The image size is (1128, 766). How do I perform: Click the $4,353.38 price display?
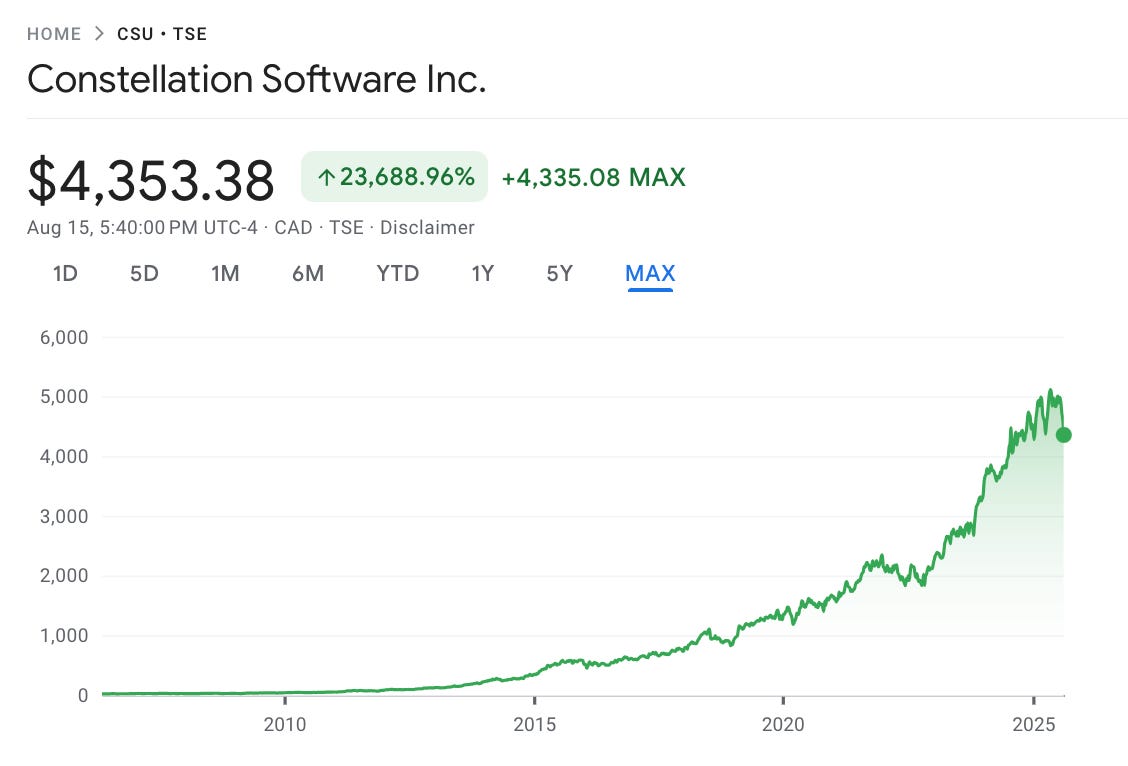point(151,181)
